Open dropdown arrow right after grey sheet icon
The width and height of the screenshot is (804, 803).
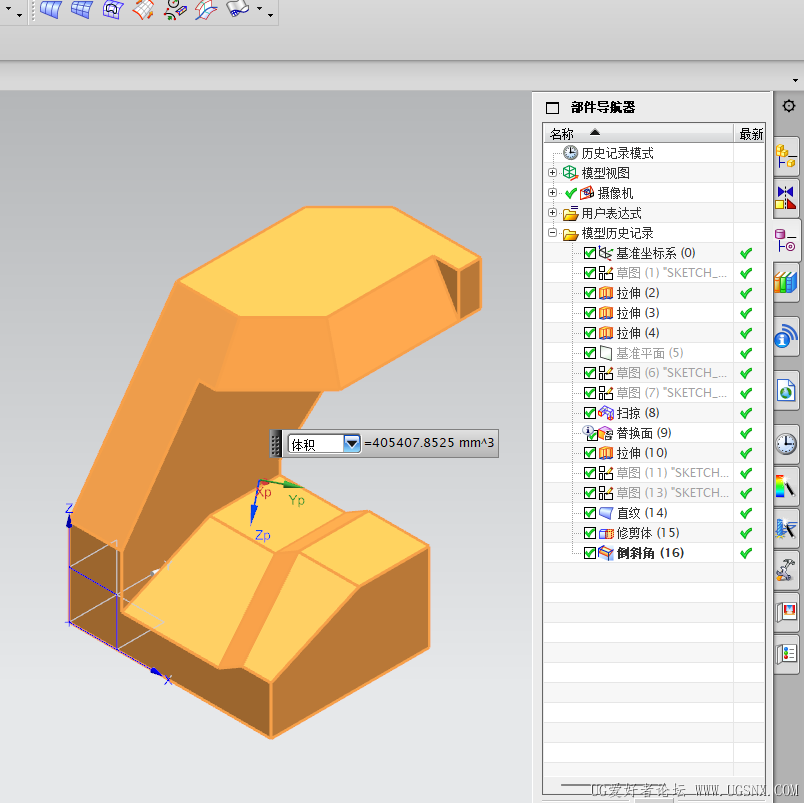[259, 9]
